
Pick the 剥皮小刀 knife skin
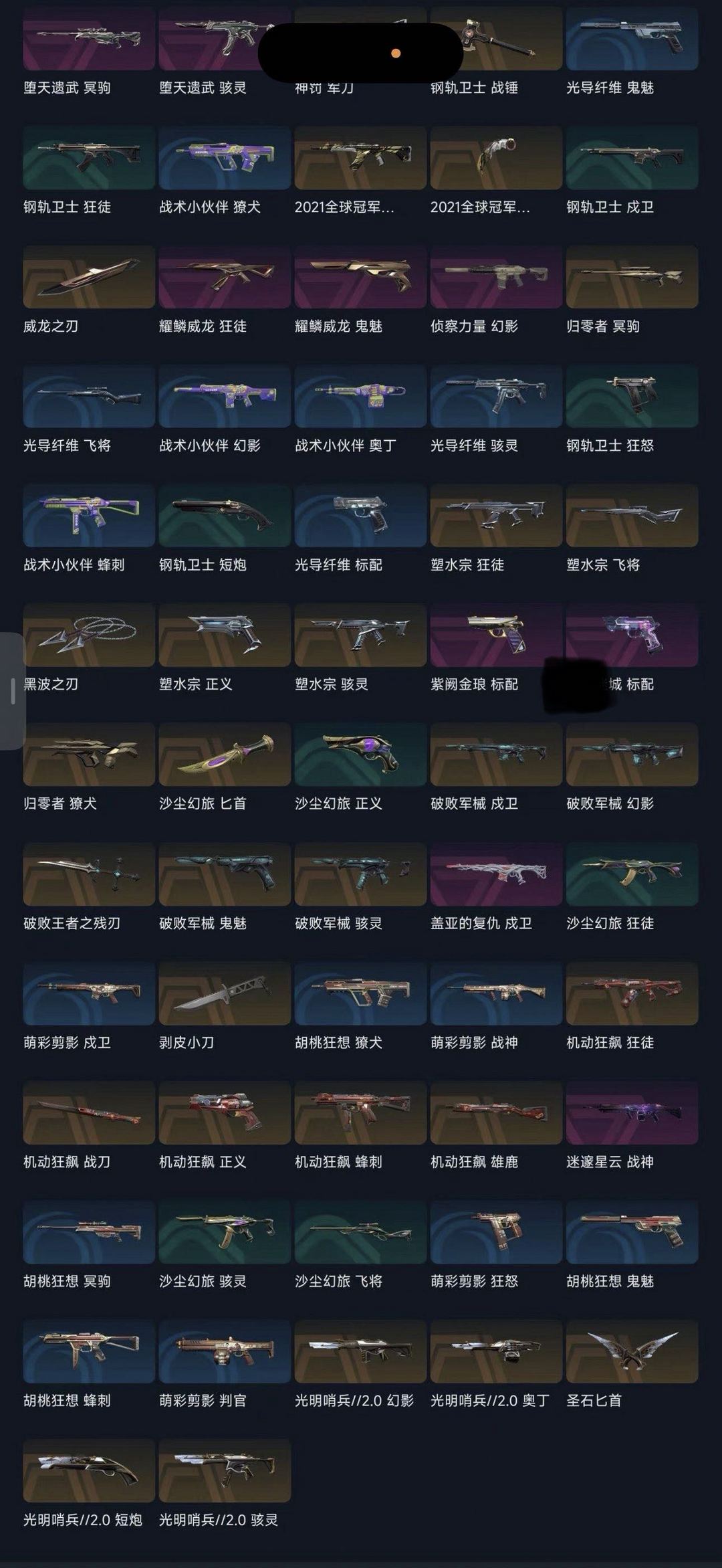click(x=225, y=993)
